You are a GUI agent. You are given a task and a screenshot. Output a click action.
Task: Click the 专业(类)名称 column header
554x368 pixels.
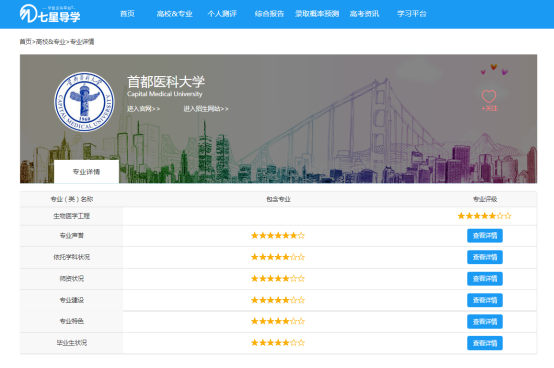pyautogui.click(x=72, y=199)
